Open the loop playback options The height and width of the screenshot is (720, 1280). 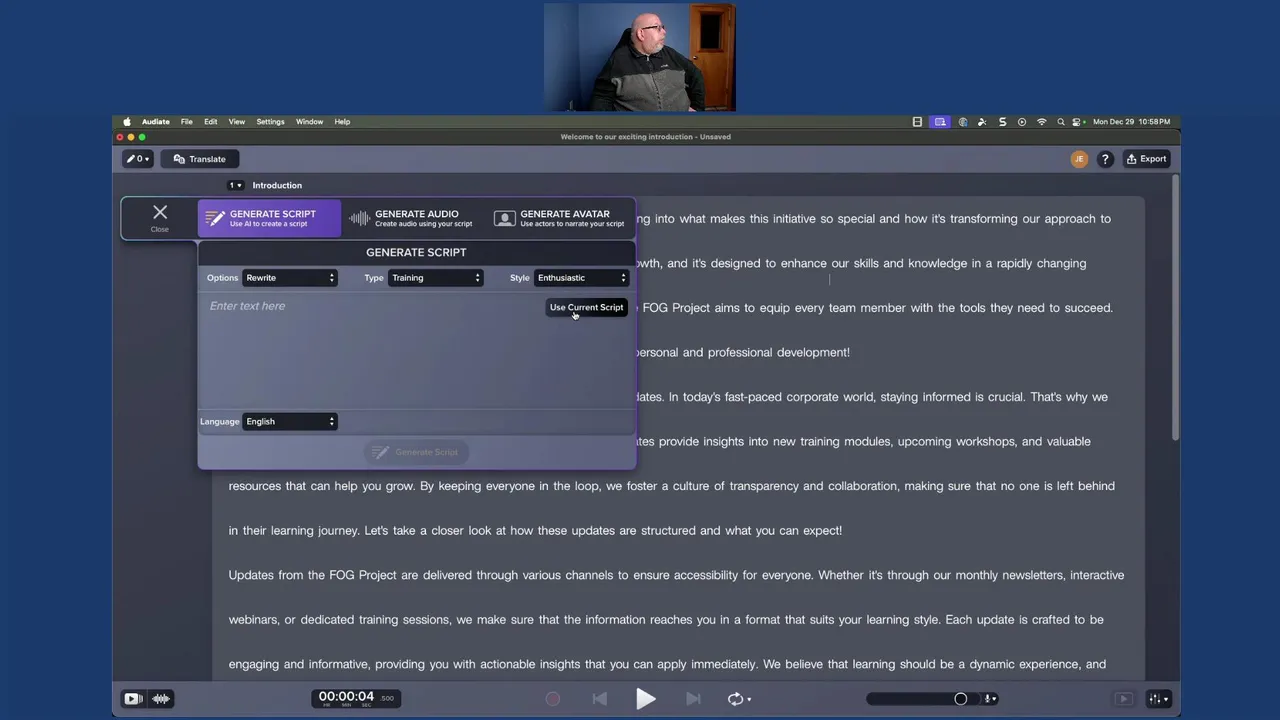click(x=739, y=699)
